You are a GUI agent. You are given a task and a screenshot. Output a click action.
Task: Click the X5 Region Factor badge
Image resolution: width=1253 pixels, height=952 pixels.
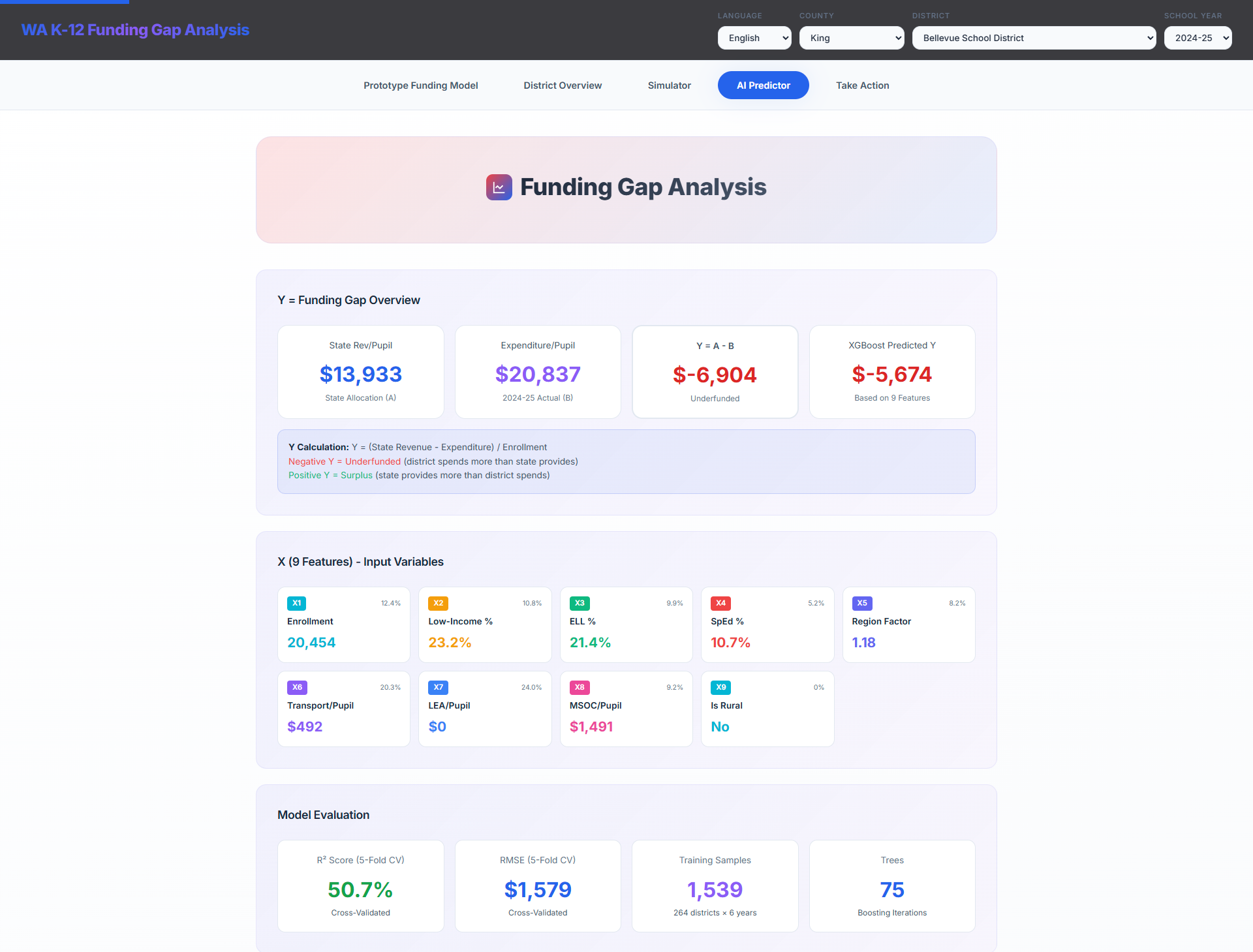[x=861, y=603]
